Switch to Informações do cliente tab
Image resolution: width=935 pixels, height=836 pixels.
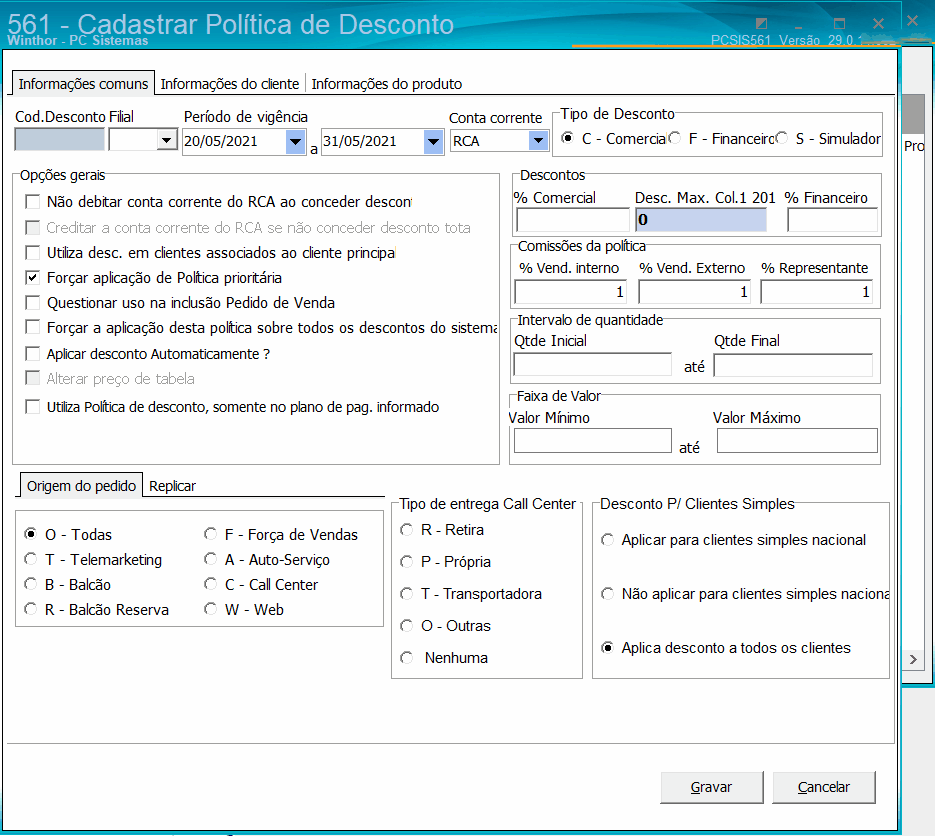click(x=230, y=84)
